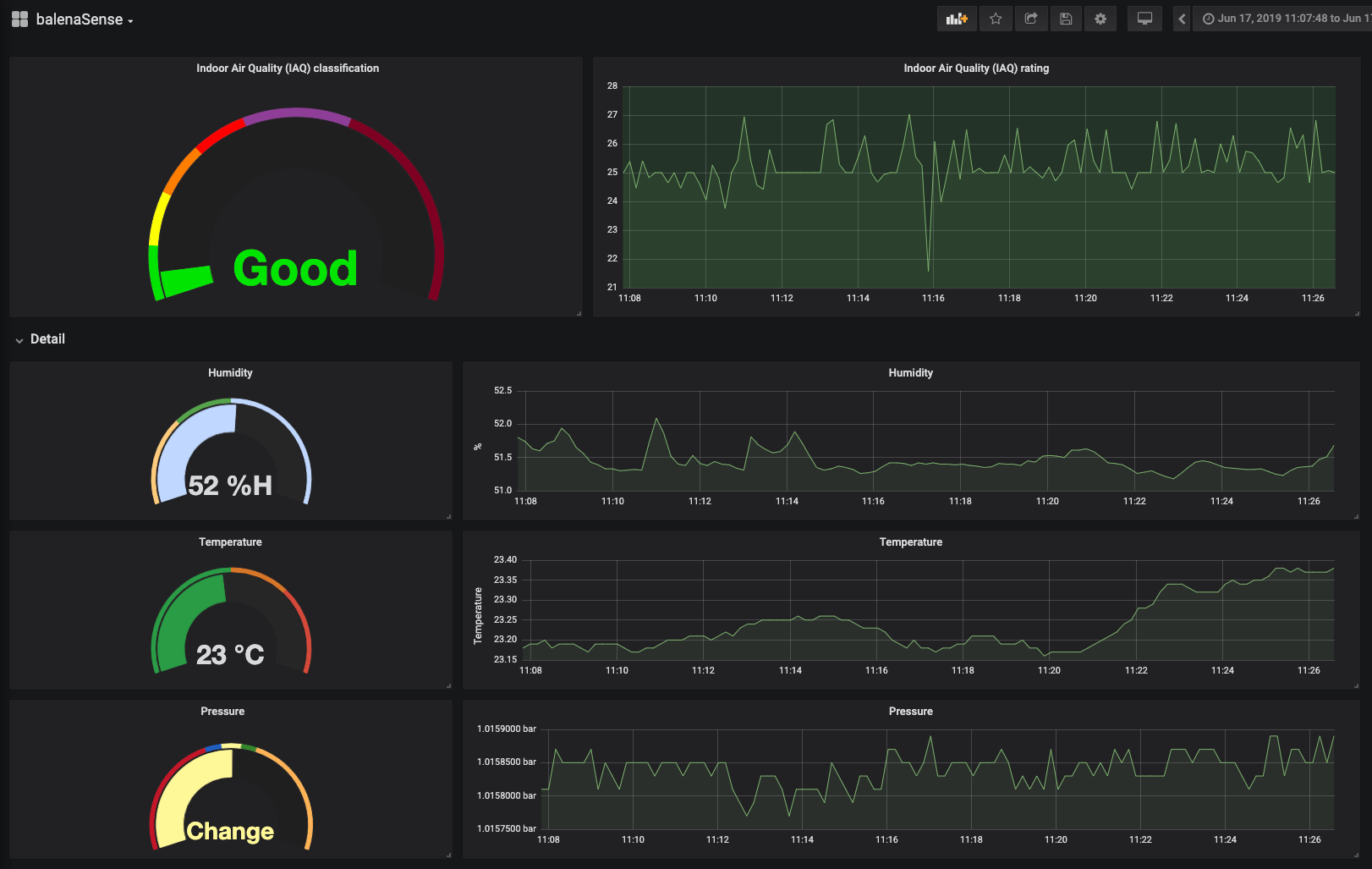
Task: Open dashboard settings gear
Action: (x=1100, y=19)
